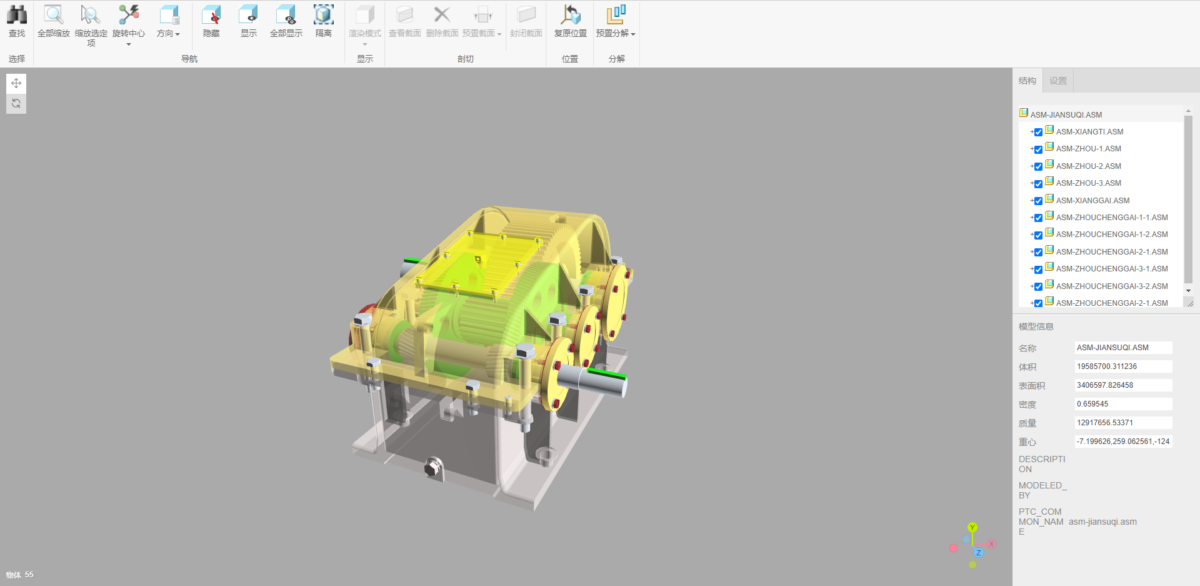Open the 方向 orientation dropdown
This screenshot has width=1200, height=586.
[x=168, y=33]
